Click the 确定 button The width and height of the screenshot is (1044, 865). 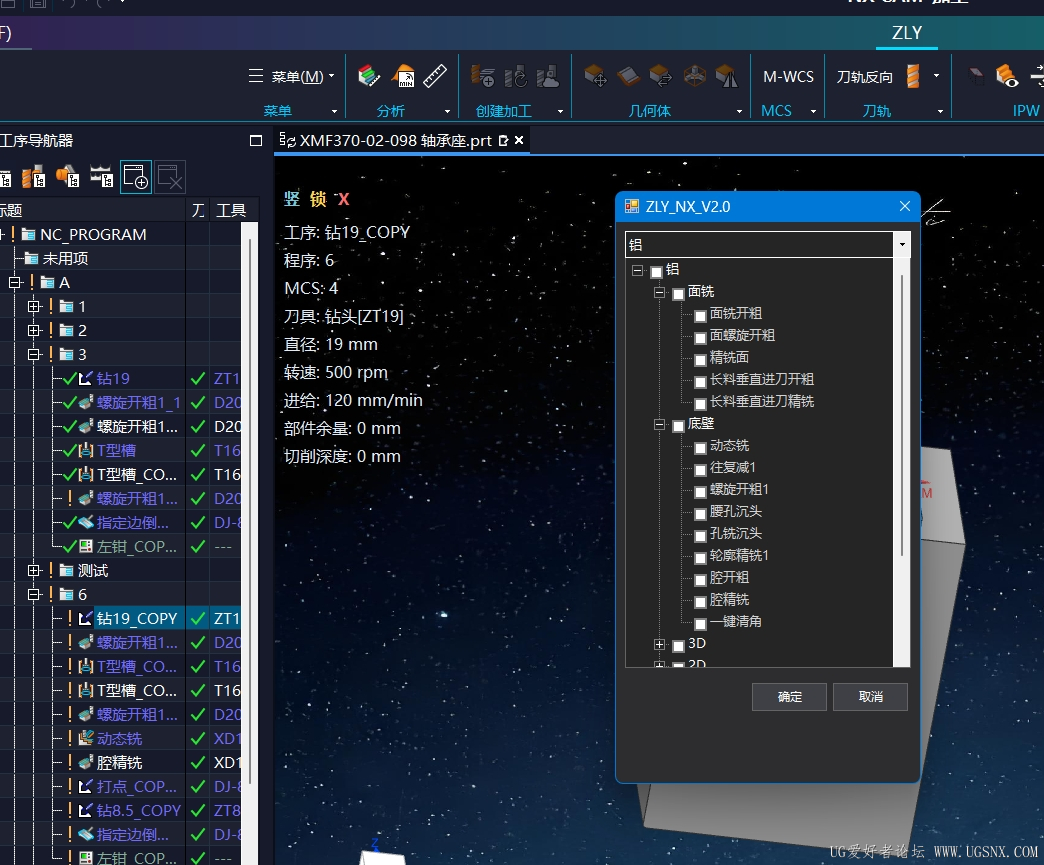tap(789, 697)
